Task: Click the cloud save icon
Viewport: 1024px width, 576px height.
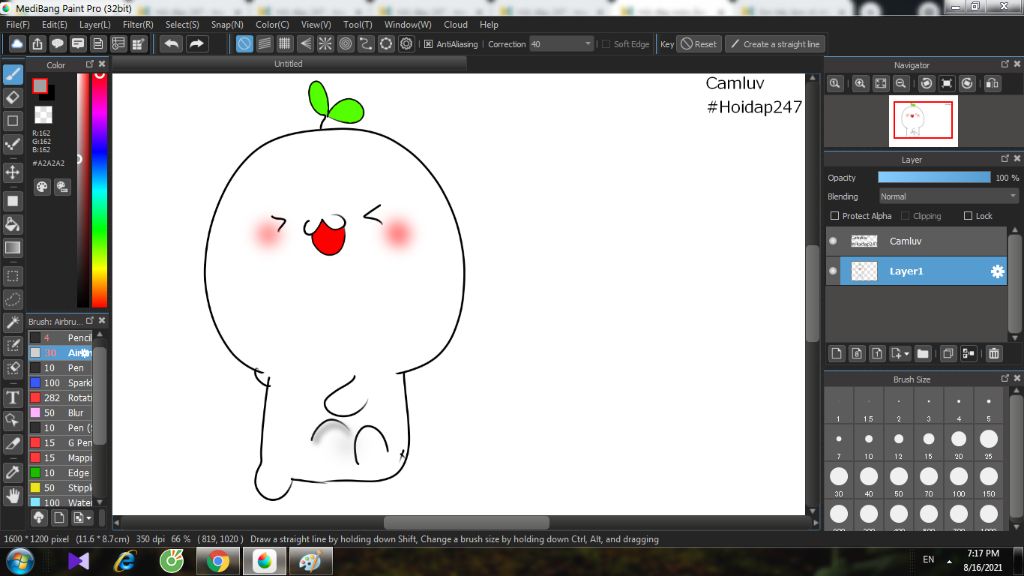Action: coord(17,44)
